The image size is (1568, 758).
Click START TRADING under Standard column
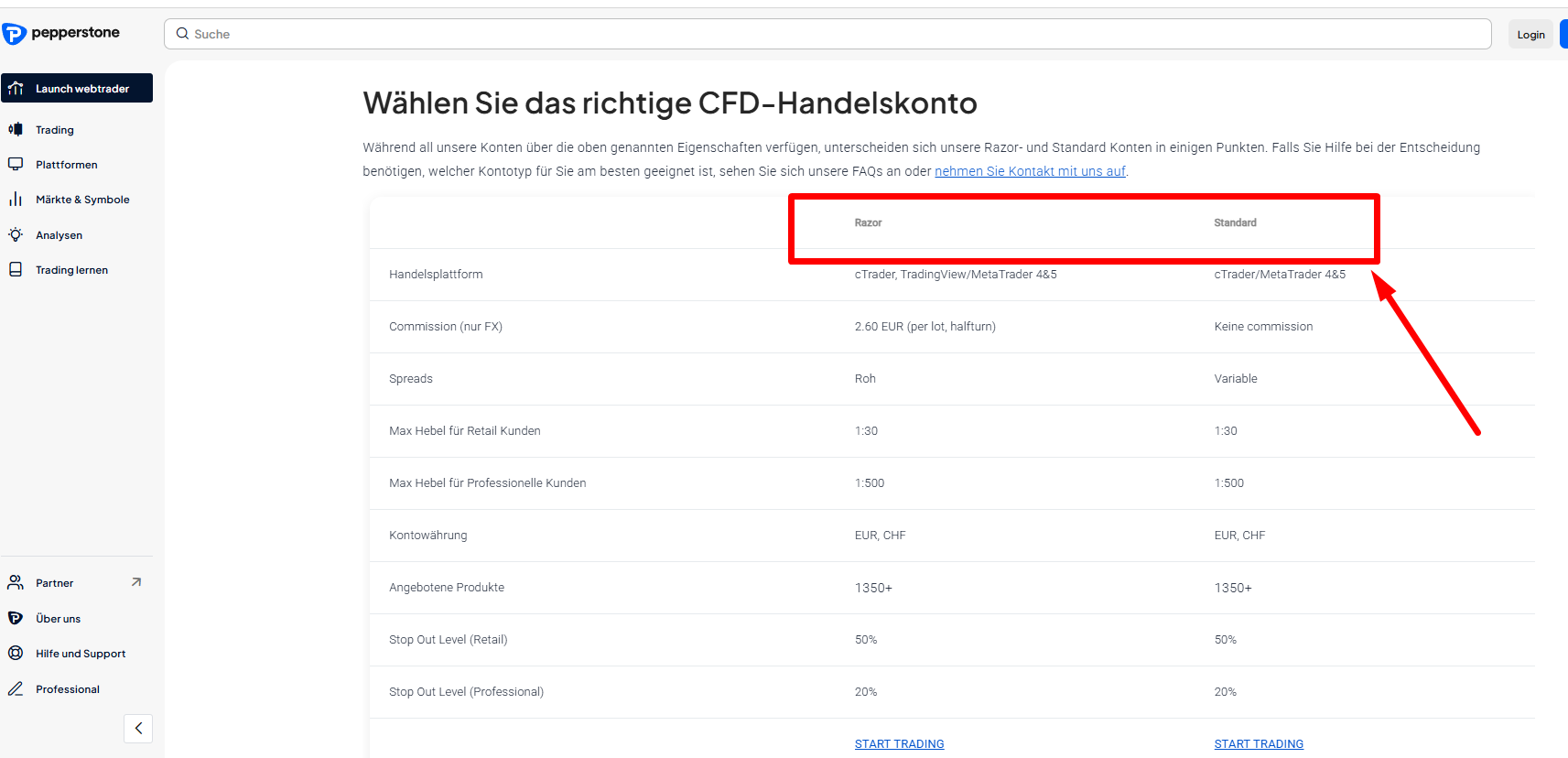pyautogui.click(x=1259, y=743)
